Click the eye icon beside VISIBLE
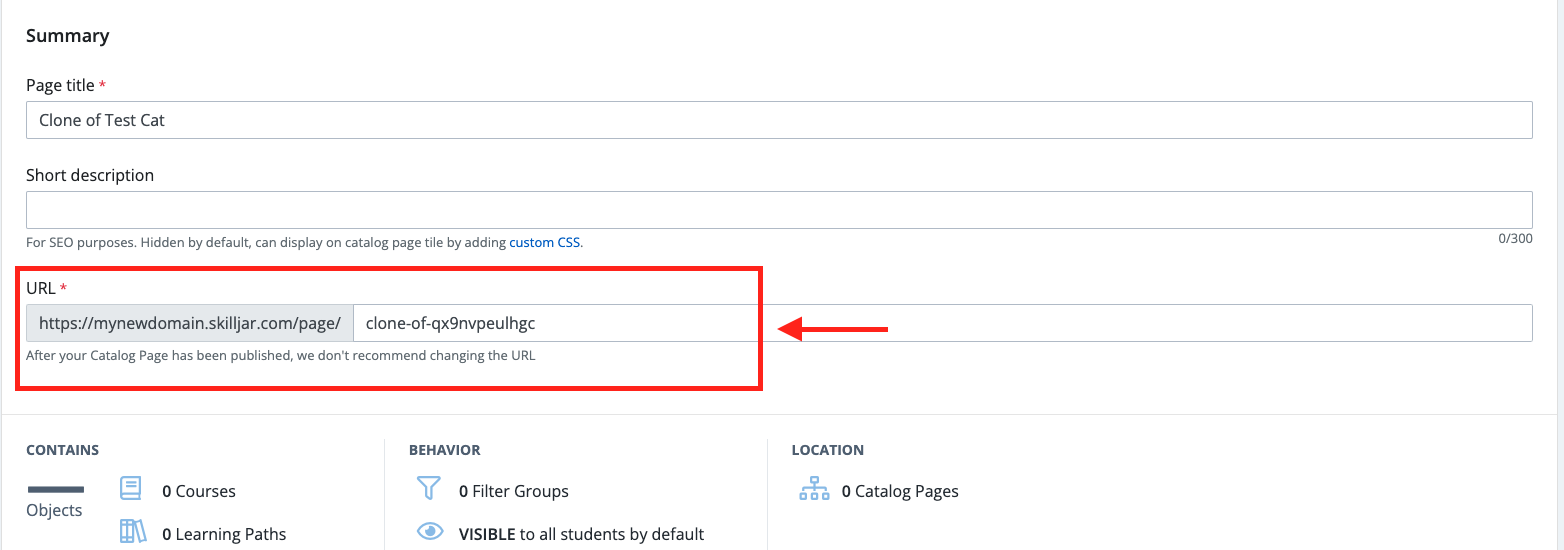The height and width of the screenshot is (550, 1564). (430, 532)
